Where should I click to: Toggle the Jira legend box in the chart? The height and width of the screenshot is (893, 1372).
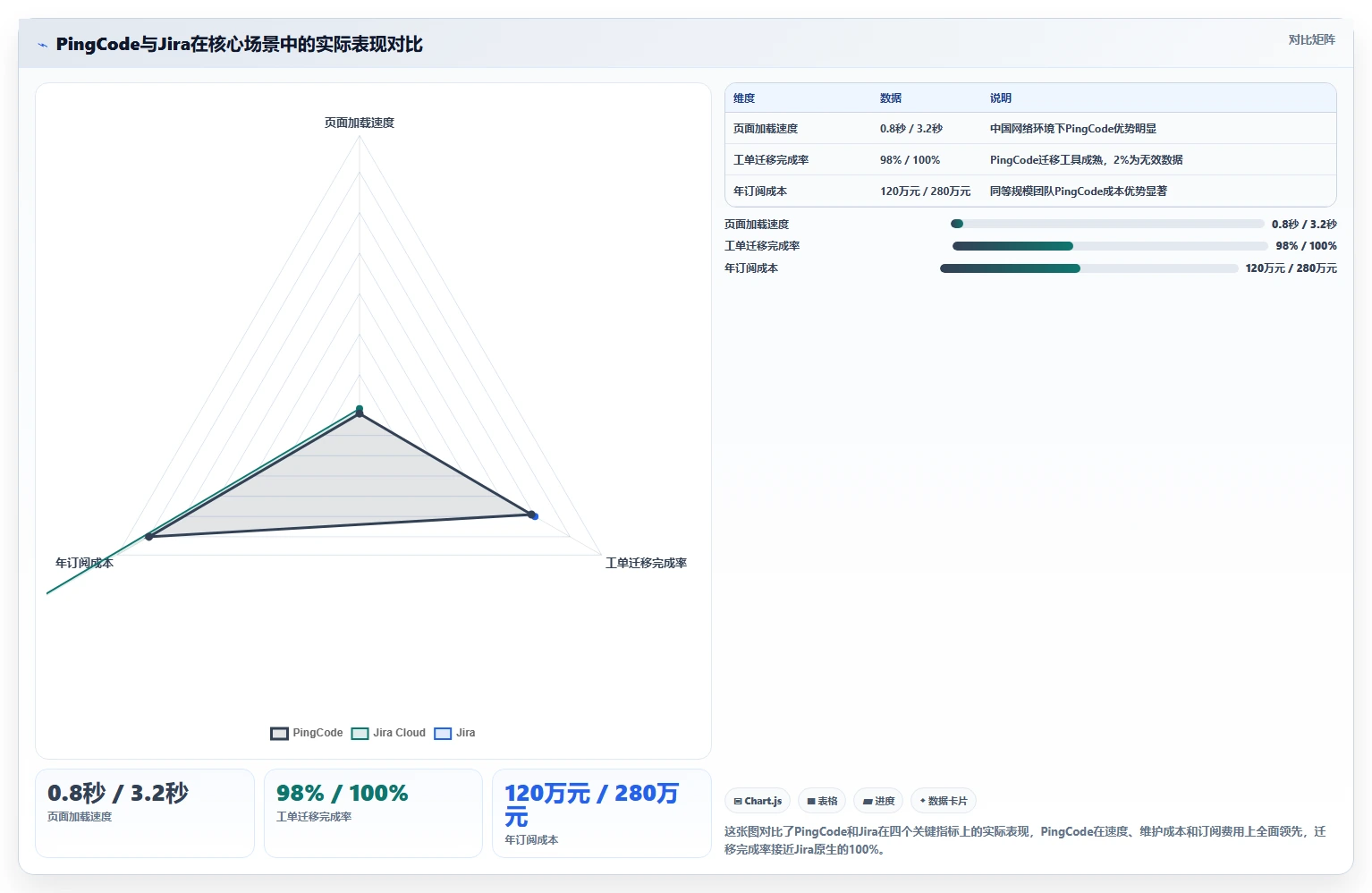click(443, 734)
